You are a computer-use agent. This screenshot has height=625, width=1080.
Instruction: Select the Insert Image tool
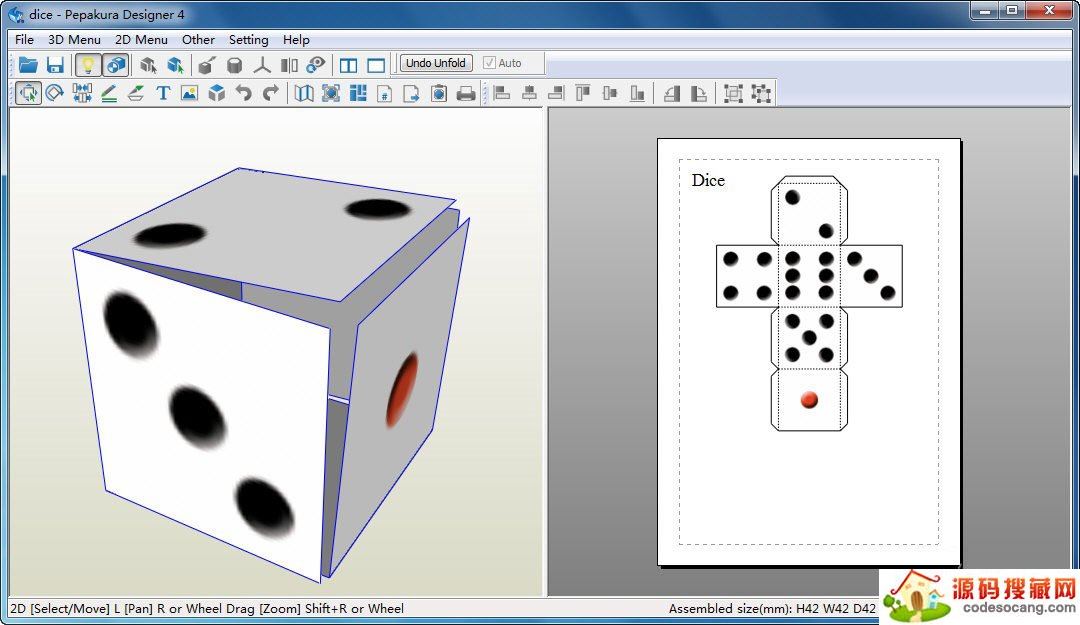click(188, 92)
